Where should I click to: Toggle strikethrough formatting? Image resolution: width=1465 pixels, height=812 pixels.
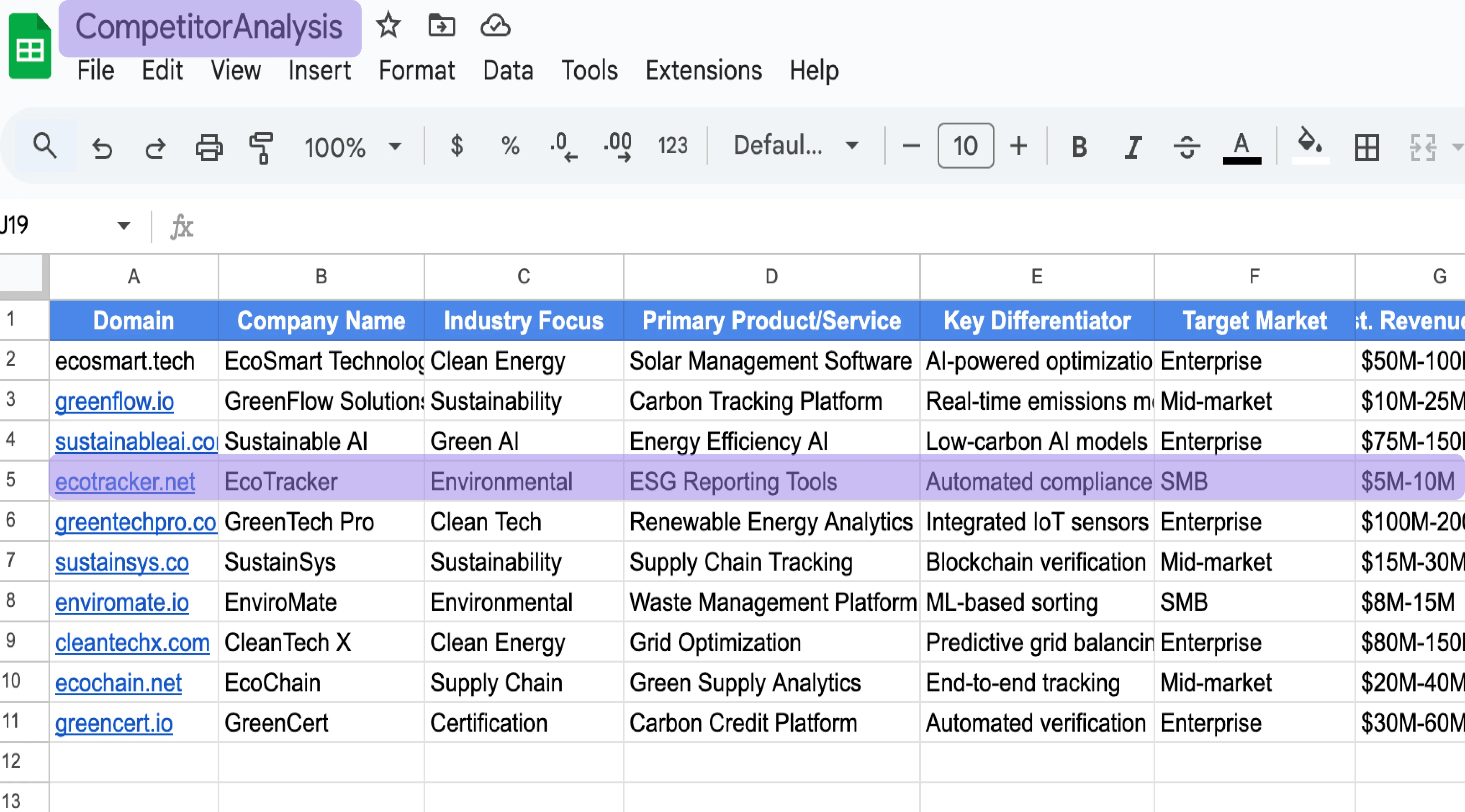pyautogui.click(x=1186, y=147)
